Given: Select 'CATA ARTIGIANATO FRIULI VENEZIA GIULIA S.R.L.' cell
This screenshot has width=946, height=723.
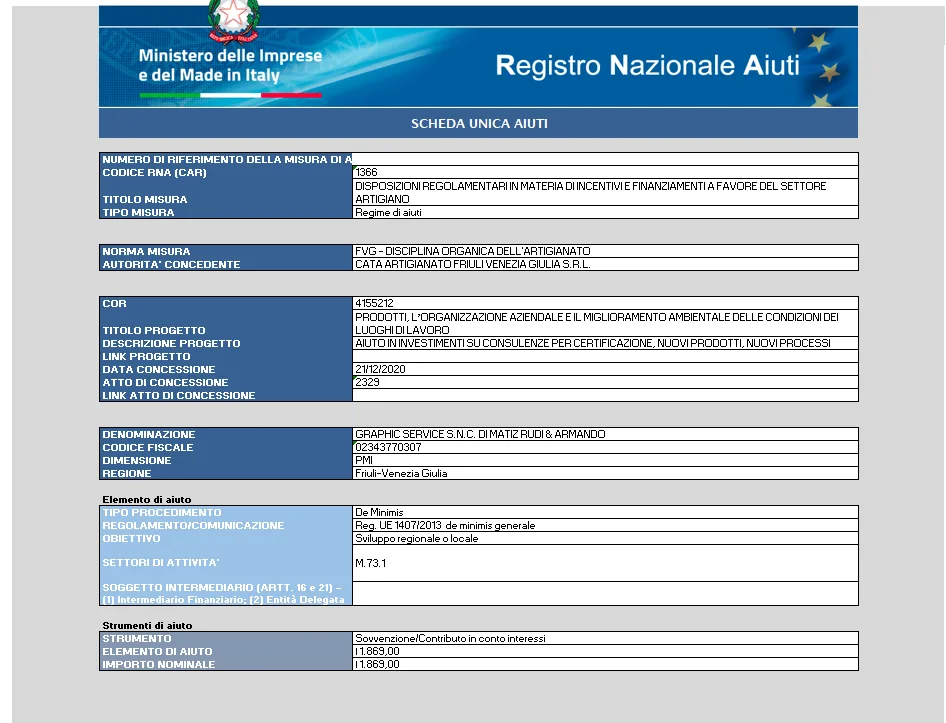Looking at the screenshot, I should pos(605,264).
